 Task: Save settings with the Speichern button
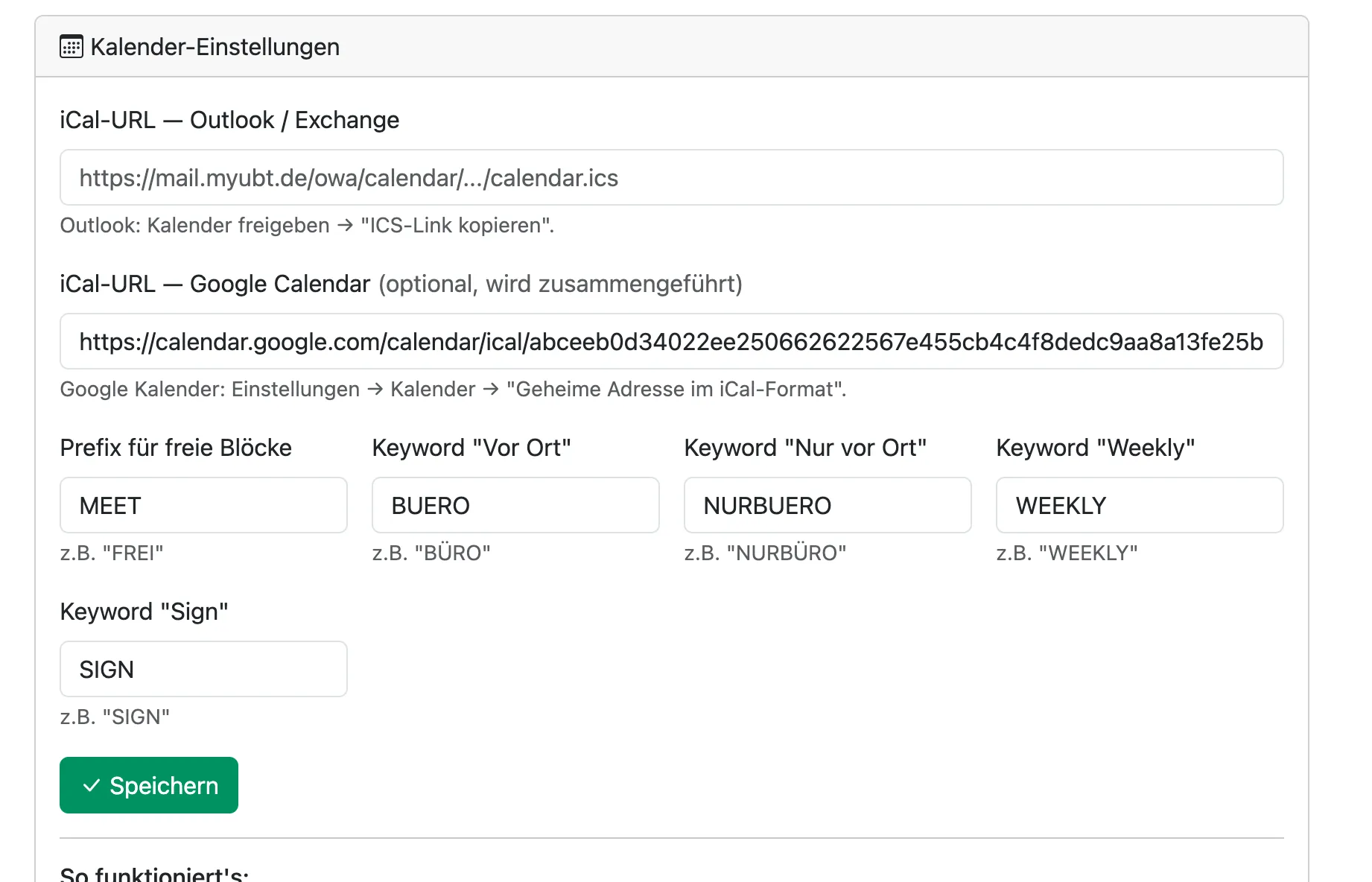point(149,785)
